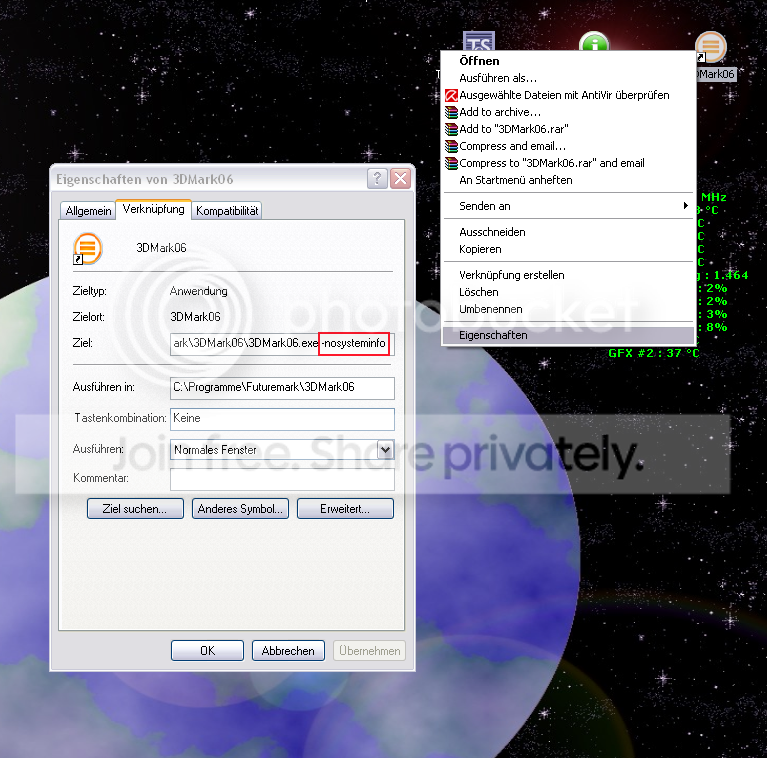This screenshot has width=767, height=758.
Task: Open the 3DMark06 desktop shortcut icon
Action: pos(710,48)
